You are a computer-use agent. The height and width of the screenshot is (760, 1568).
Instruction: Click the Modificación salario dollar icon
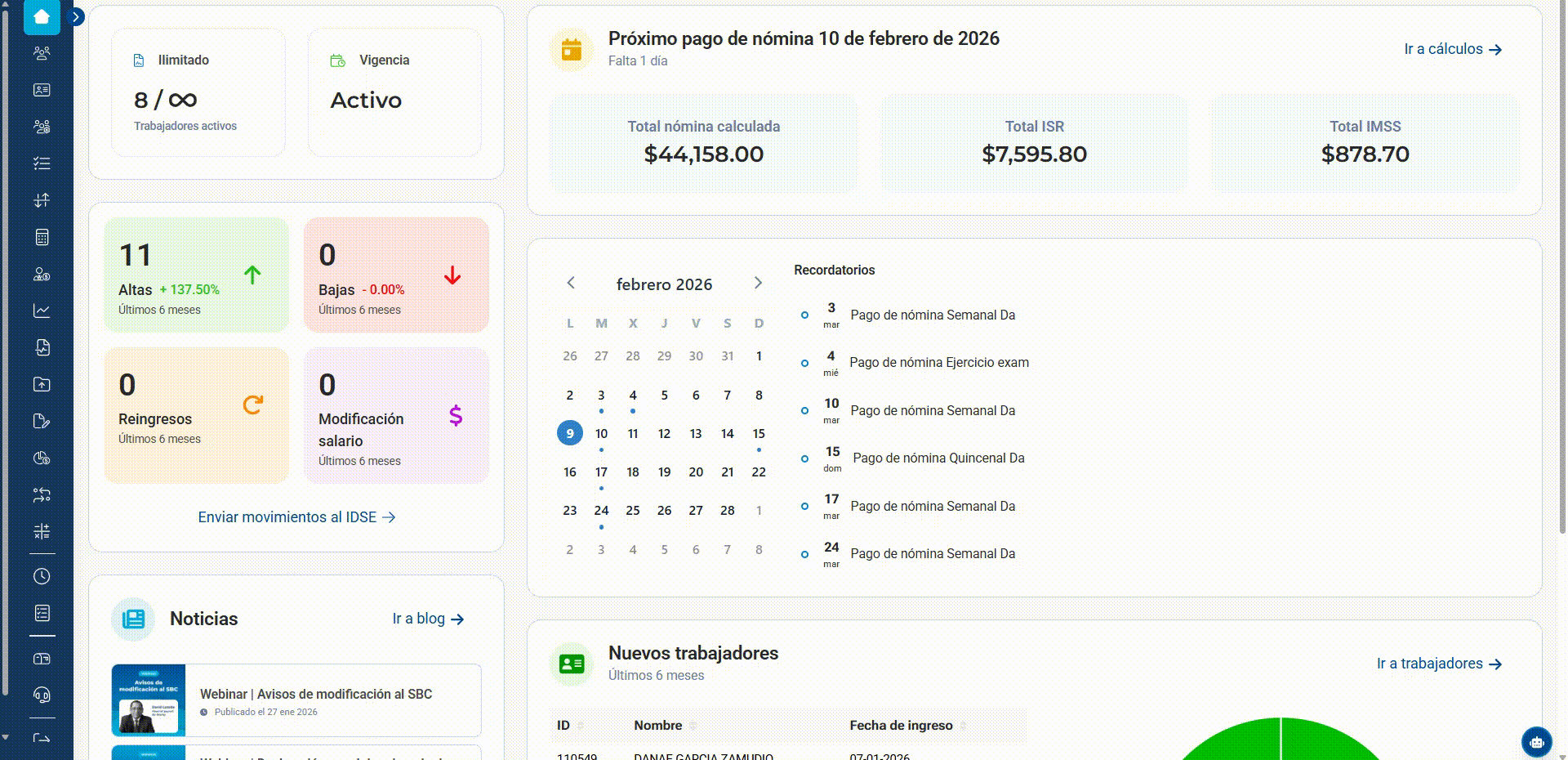pos(456,416)
